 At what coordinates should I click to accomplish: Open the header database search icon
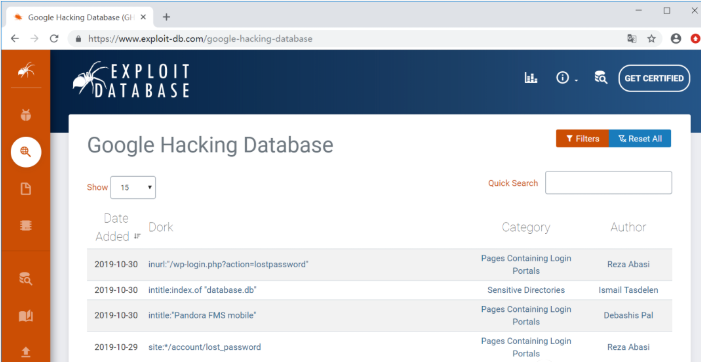(x=601, y=78)
